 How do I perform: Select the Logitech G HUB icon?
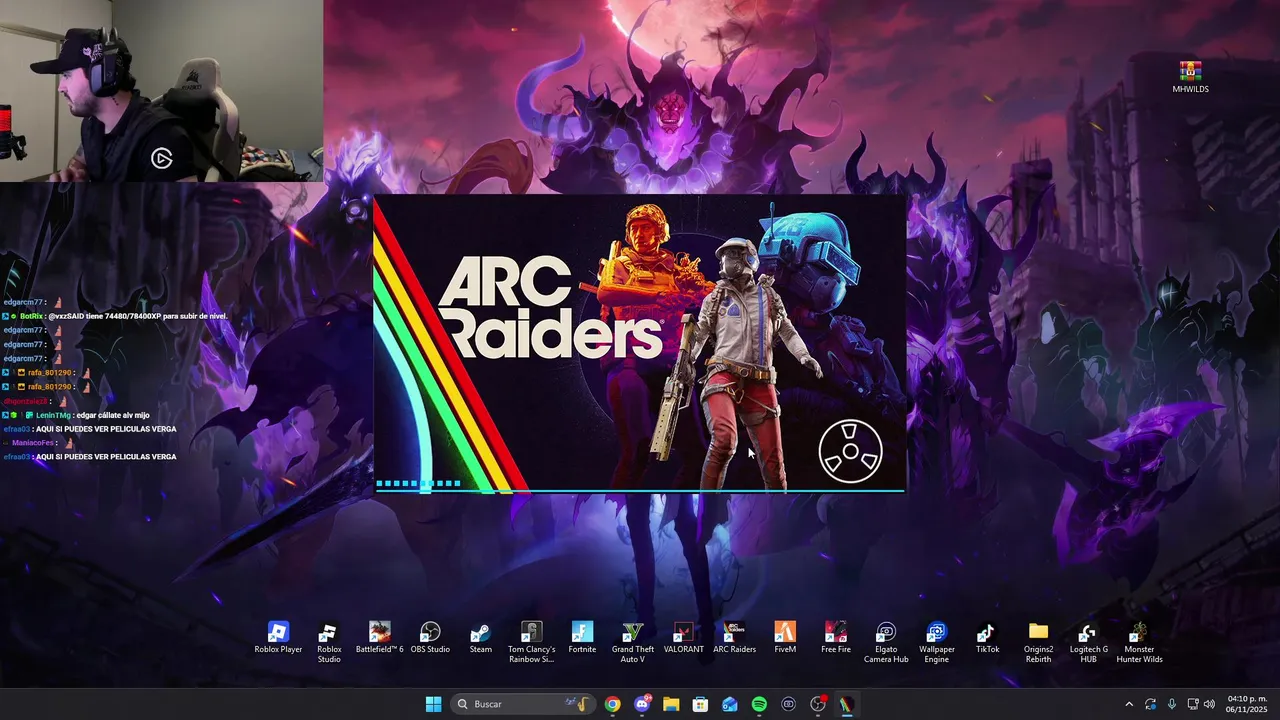[x=1088, y=642]
